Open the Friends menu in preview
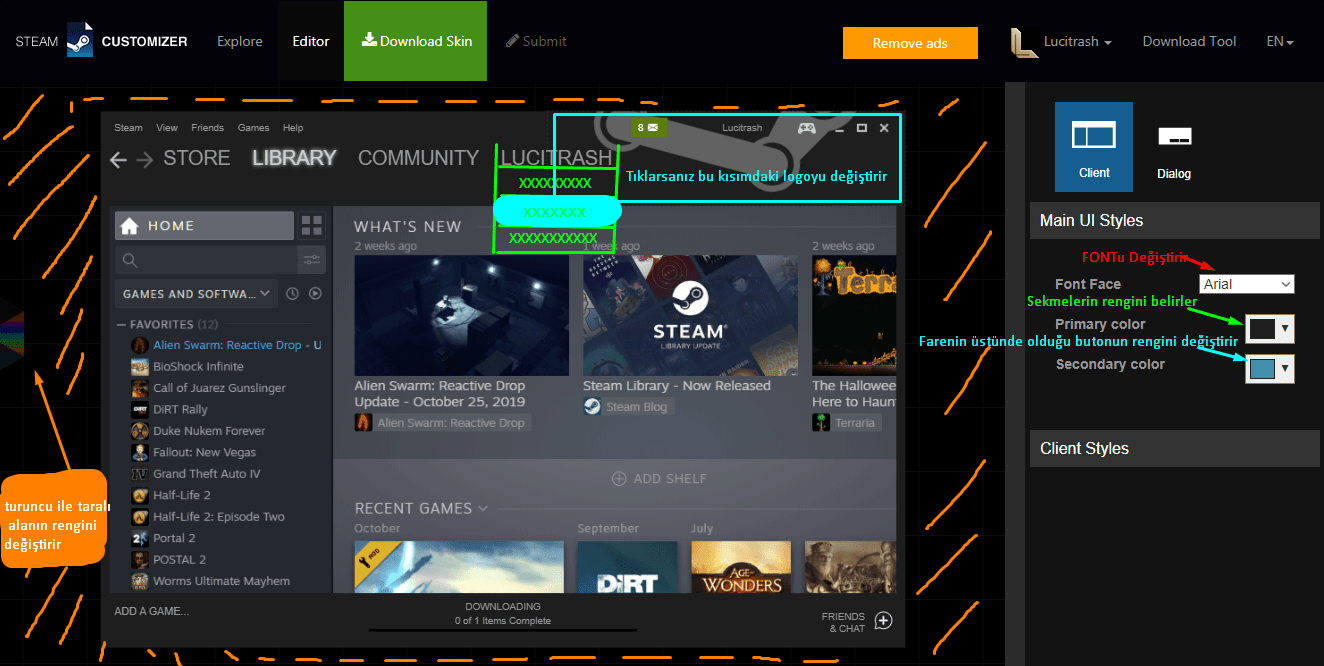The width and height of the screenshot is (1324, 666). pos(207,128)
